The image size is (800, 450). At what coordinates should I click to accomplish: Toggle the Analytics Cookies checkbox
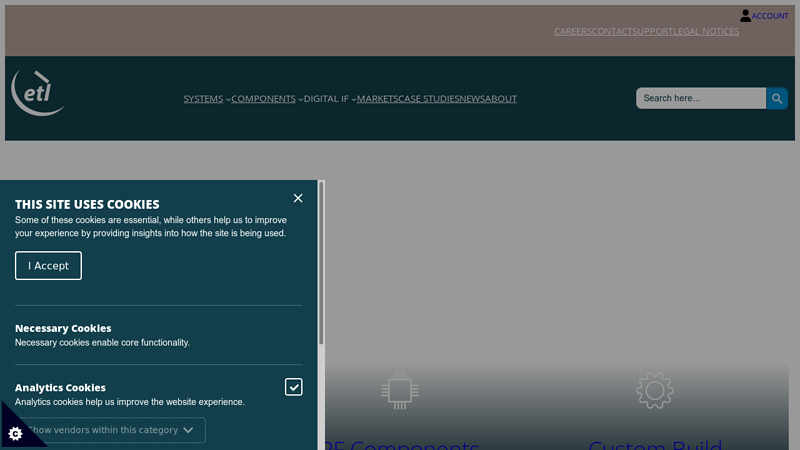tap(293, 387)
